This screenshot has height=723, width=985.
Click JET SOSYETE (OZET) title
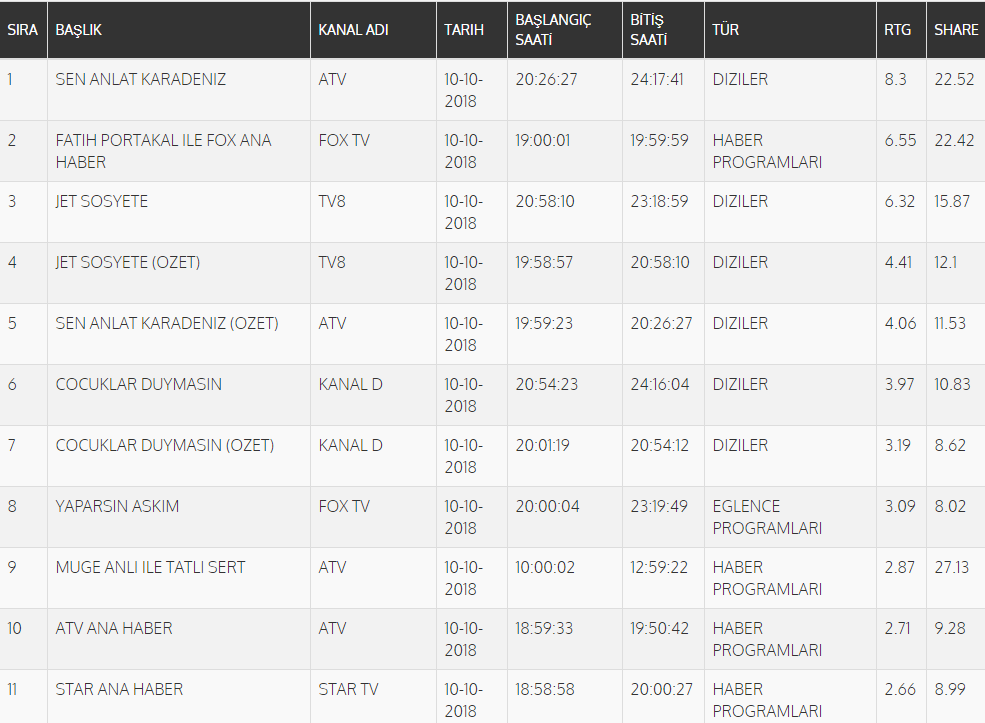pos(128,262)
